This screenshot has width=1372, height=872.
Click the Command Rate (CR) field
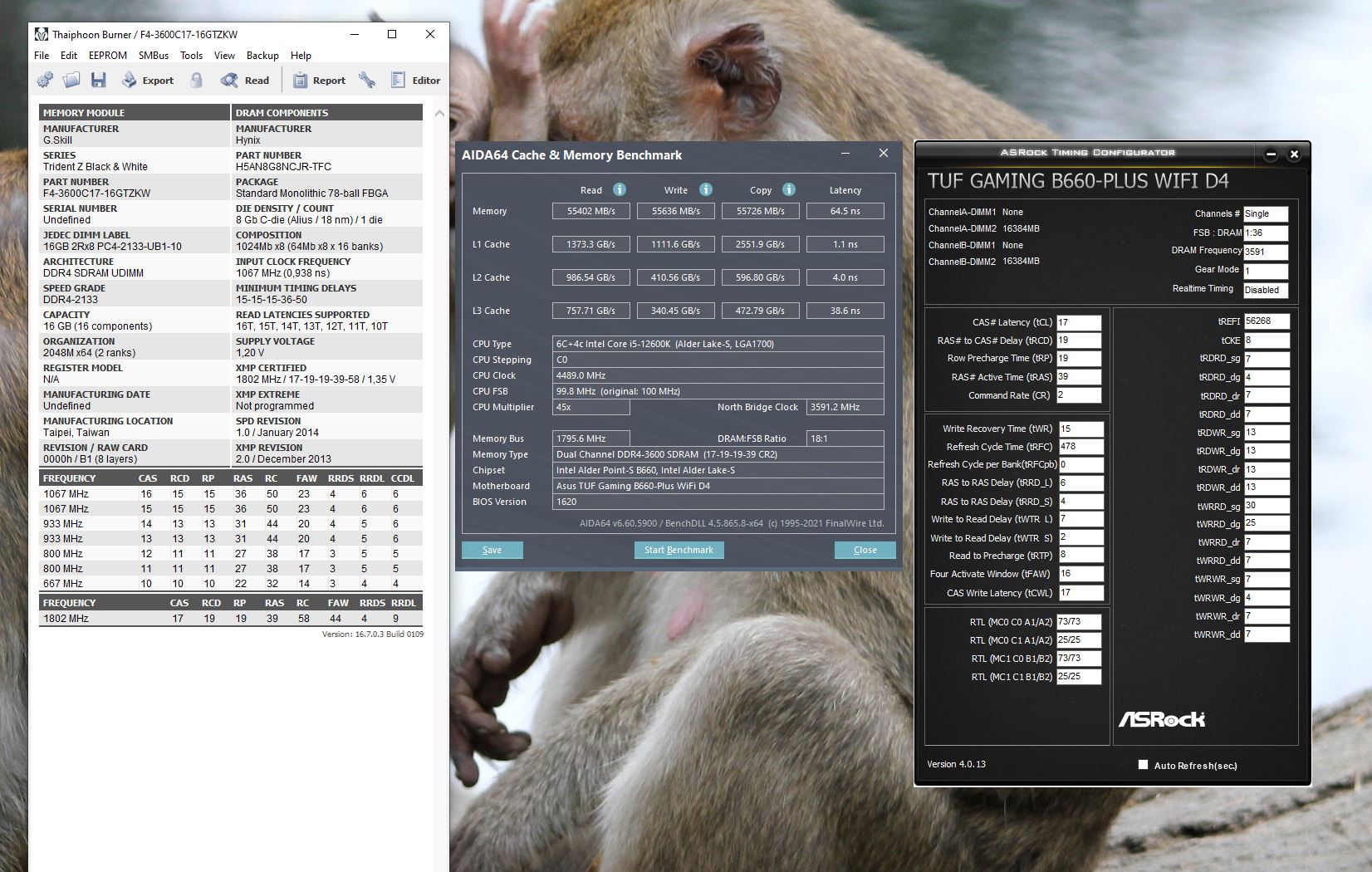coord(1079,395)
